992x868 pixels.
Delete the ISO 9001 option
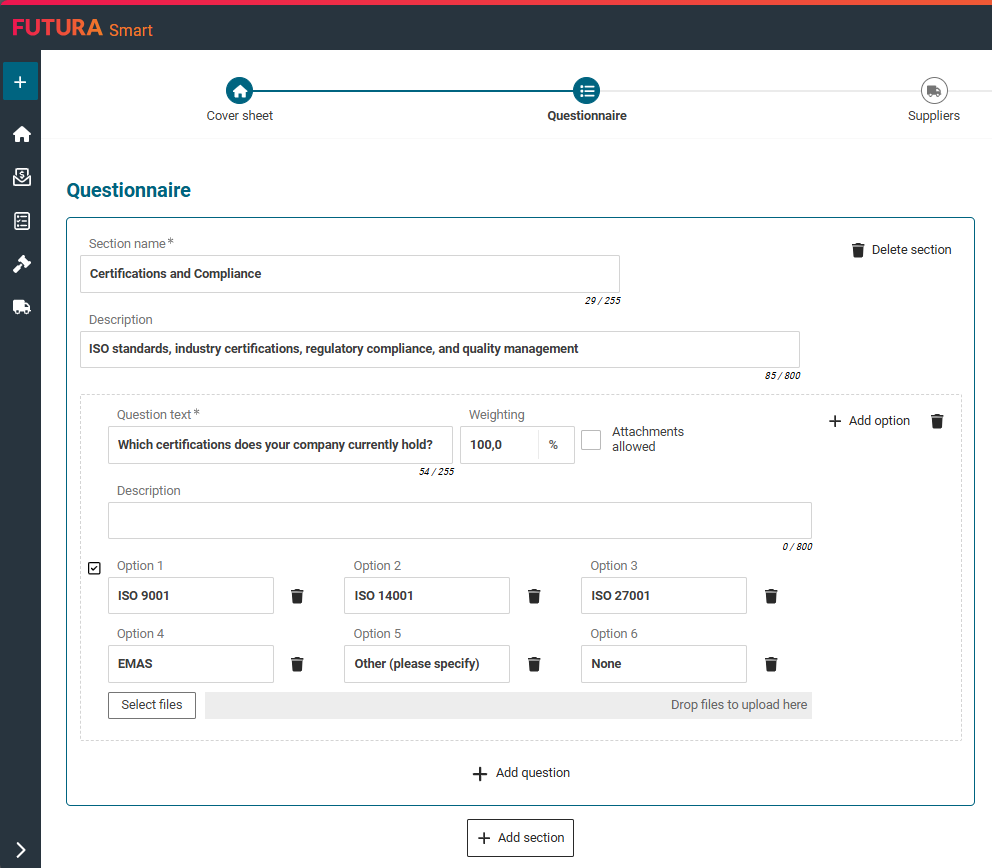(x=297, y=596)
